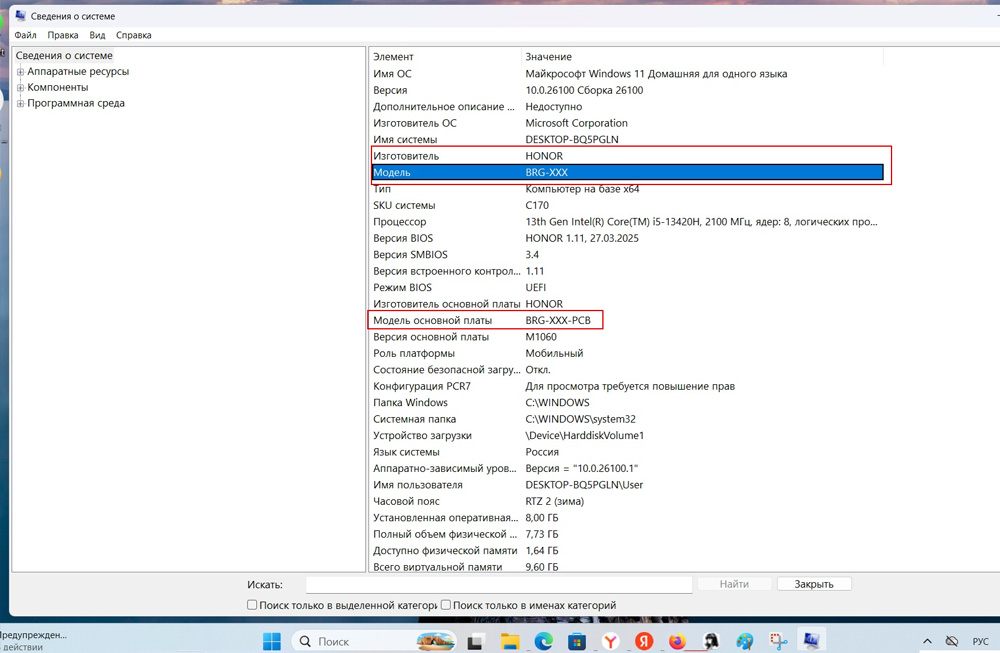Select the System Information taskbar icon

(x=811, y=641)
